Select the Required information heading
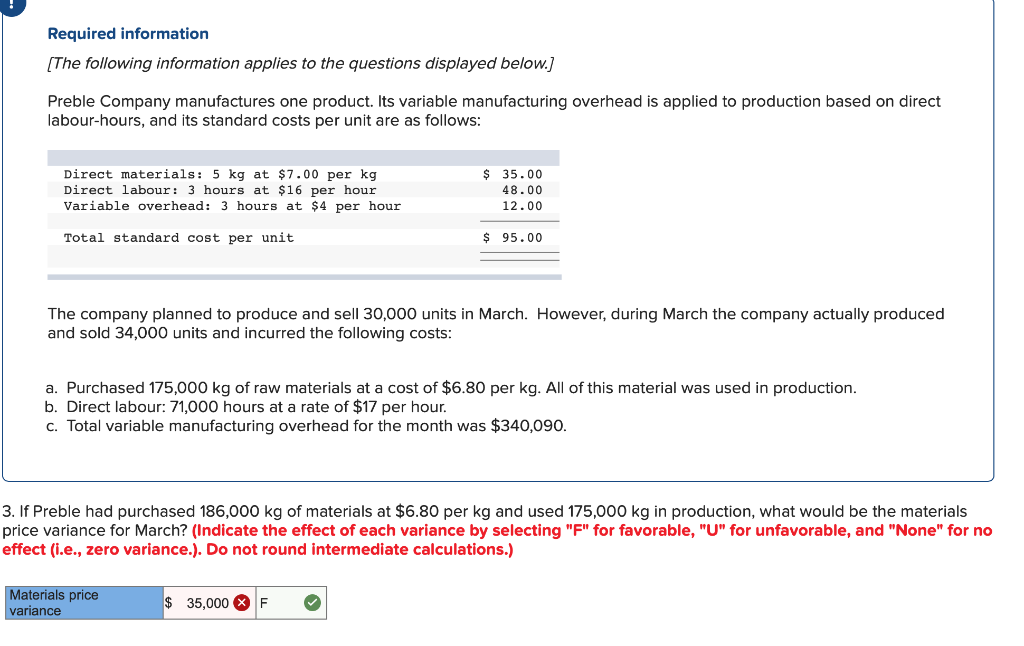 pos(128,33)
